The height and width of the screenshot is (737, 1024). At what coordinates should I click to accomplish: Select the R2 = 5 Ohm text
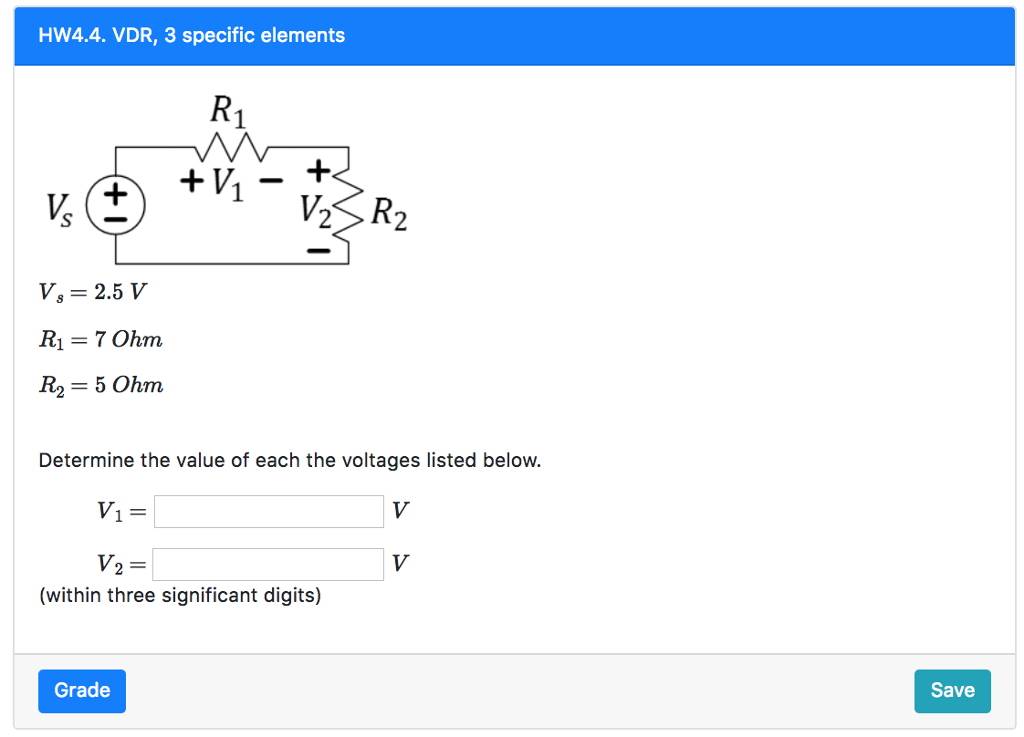(x=100, y=385)
